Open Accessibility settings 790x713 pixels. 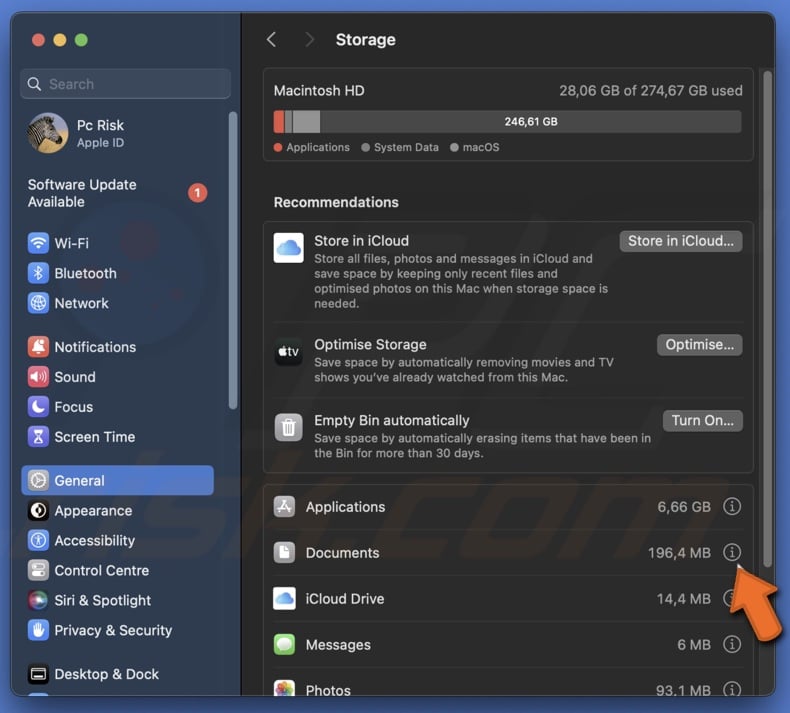(x=117, y=540)
